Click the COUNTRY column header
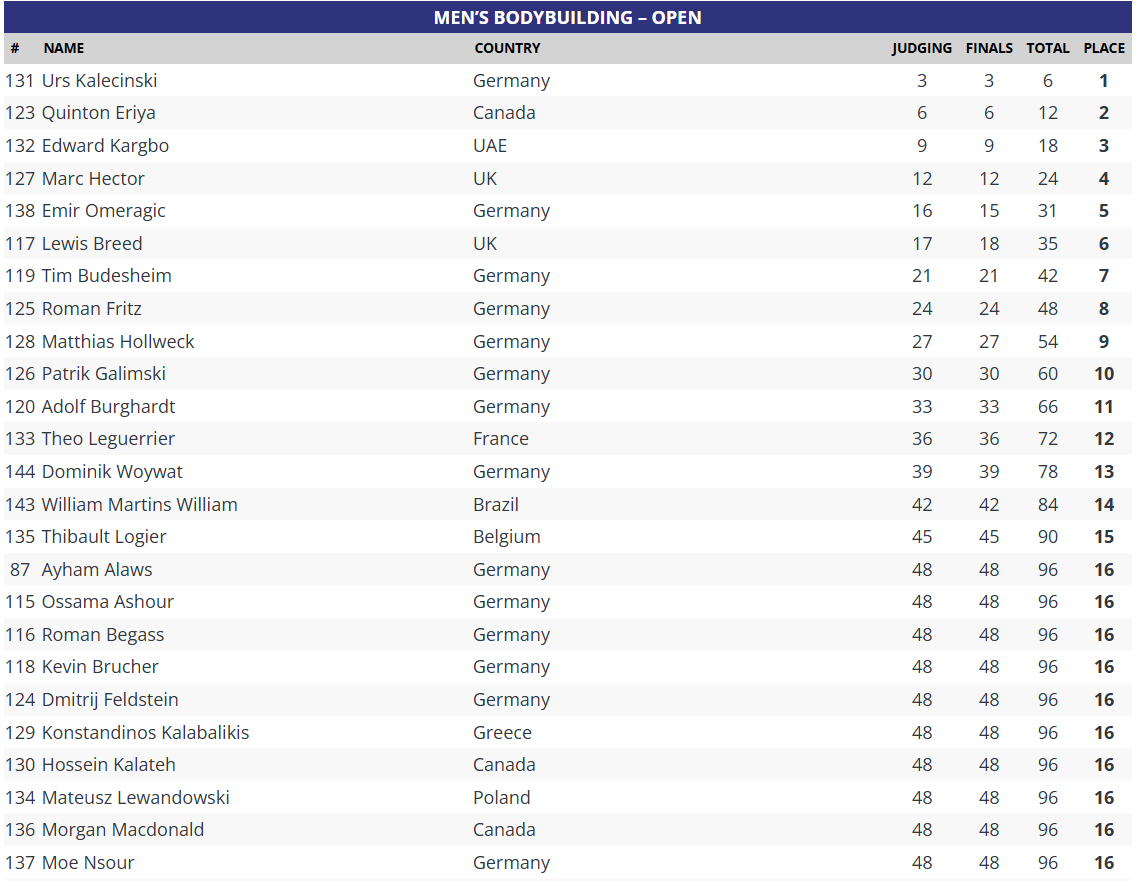Image resolution: width=1148 pixels, height=881 pixels. pyautogui.click(x=507, y=48)
